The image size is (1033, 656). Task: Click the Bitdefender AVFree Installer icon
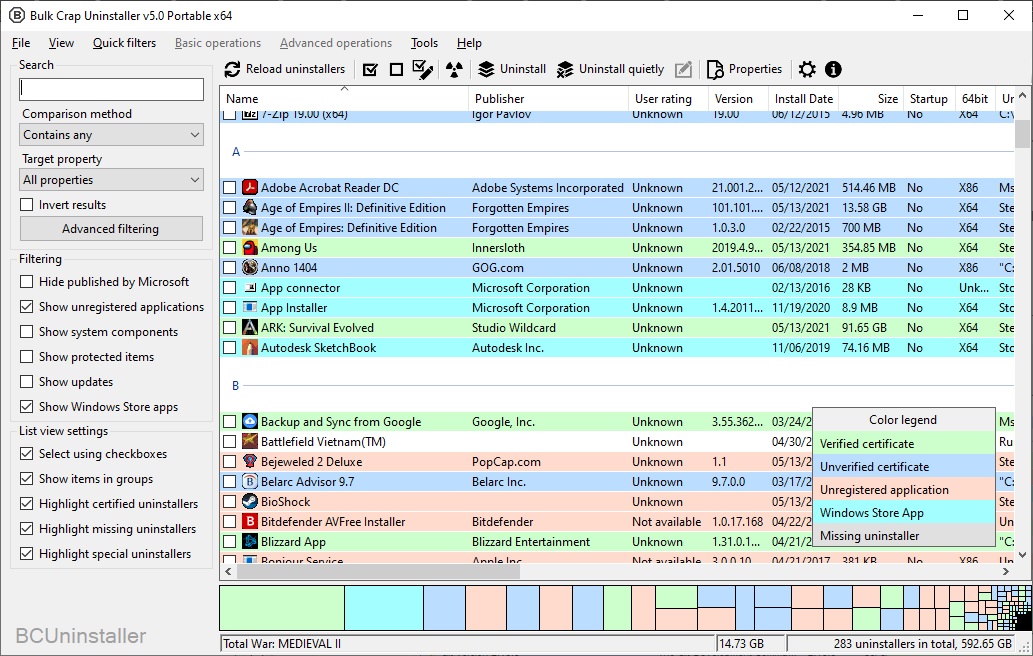click(x=250, y=522)
